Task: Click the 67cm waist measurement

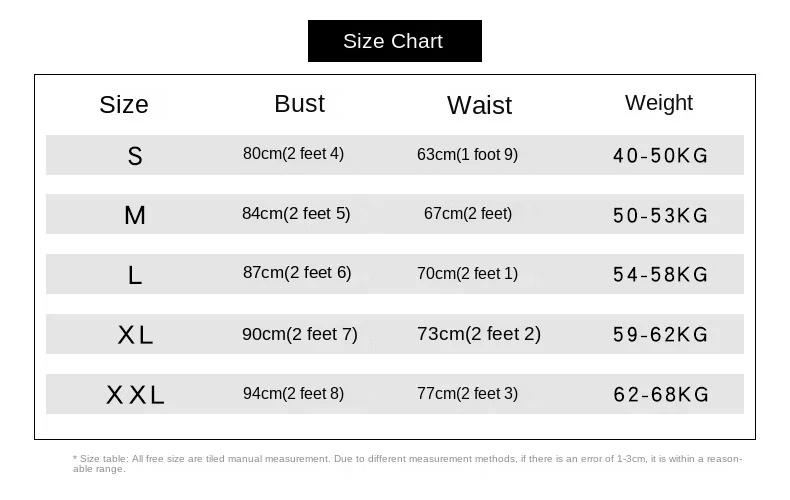Action: pos(467,214)
